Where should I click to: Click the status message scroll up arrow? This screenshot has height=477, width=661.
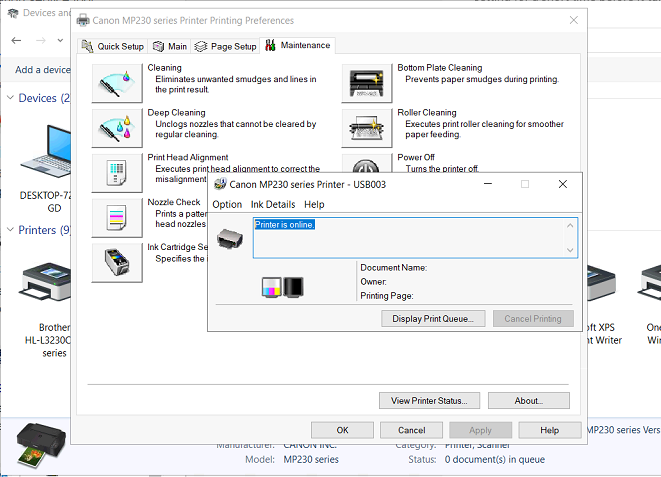click(x=570, y=225)
